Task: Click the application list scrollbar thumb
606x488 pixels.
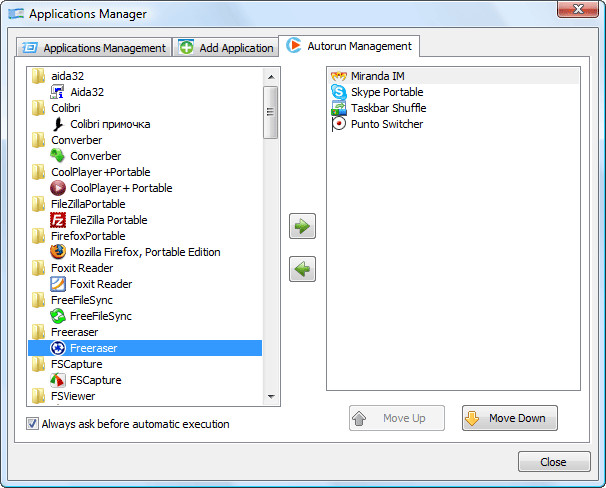Action: 271,112
